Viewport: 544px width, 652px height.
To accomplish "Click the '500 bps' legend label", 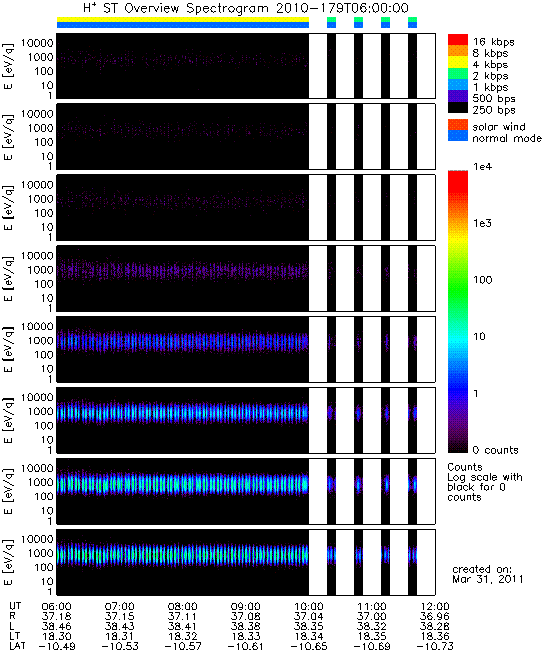I will [494, 99].
